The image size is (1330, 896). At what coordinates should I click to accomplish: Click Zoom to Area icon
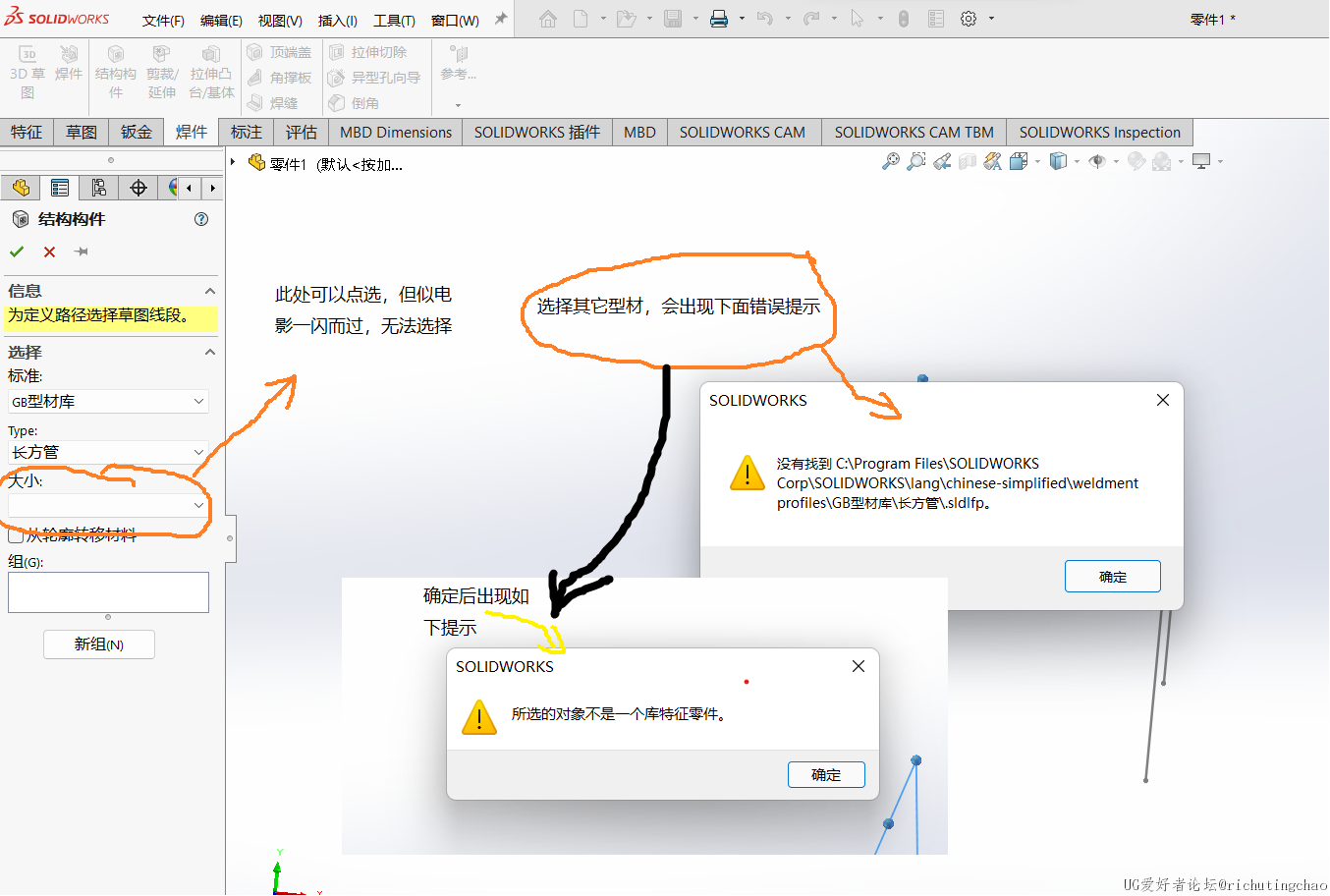[x=916, y=161]
